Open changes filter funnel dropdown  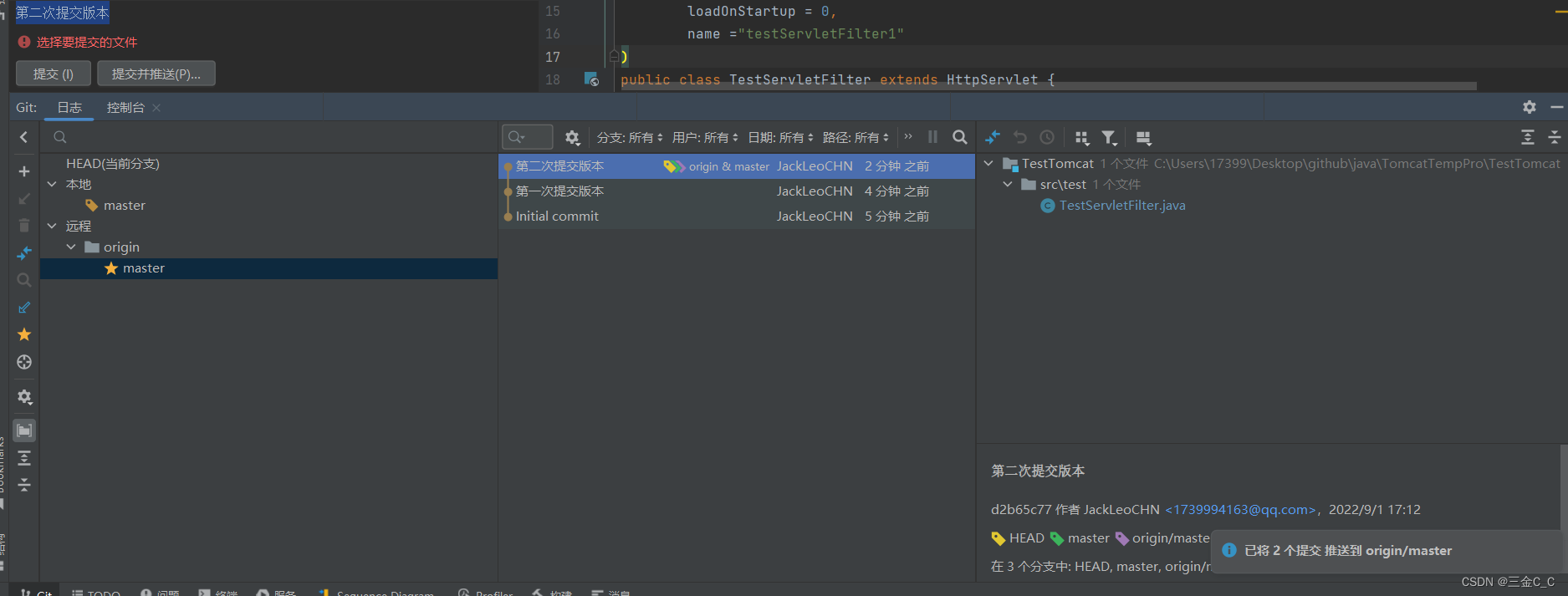1109,138
